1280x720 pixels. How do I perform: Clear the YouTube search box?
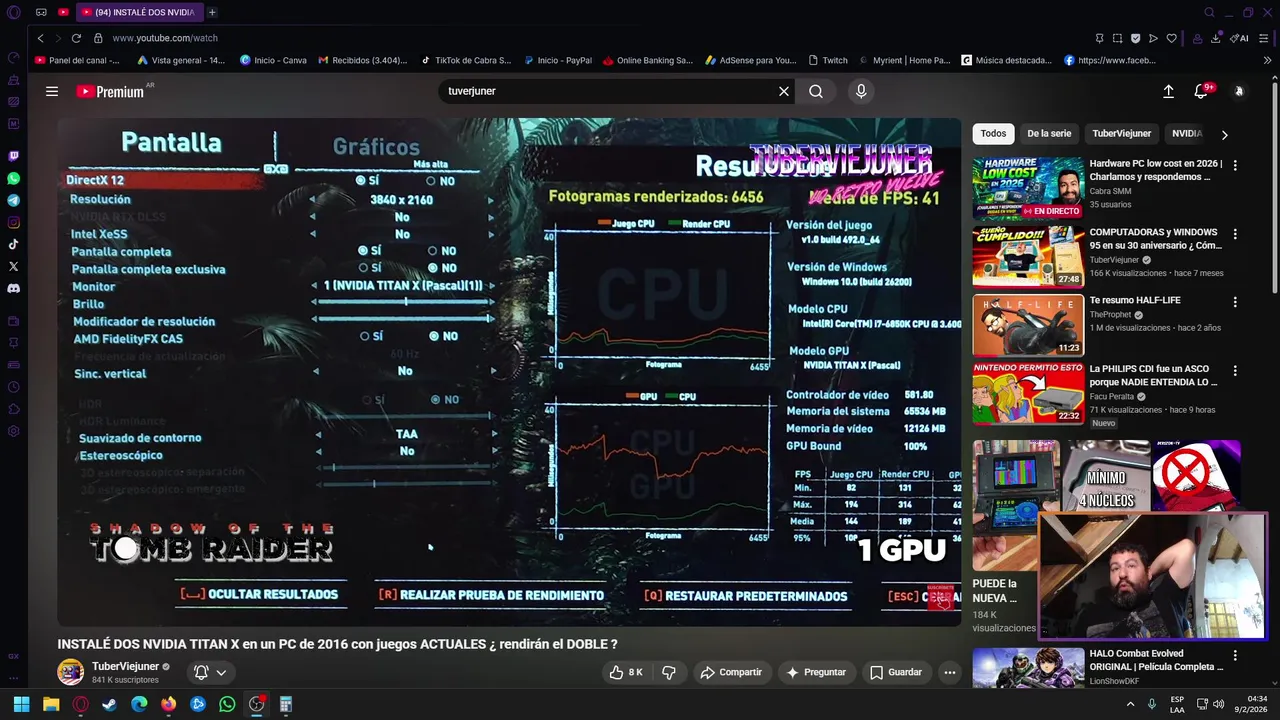[784, 91]
